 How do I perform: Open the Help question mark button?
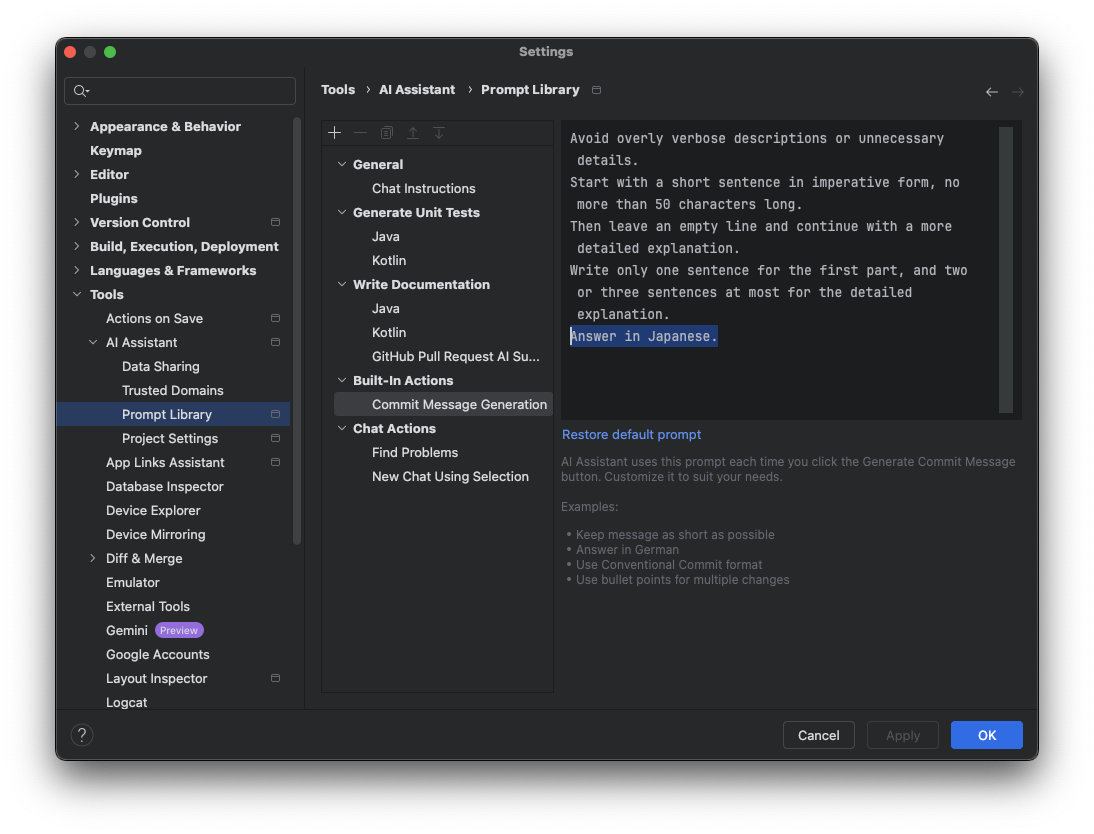[82, 735]
